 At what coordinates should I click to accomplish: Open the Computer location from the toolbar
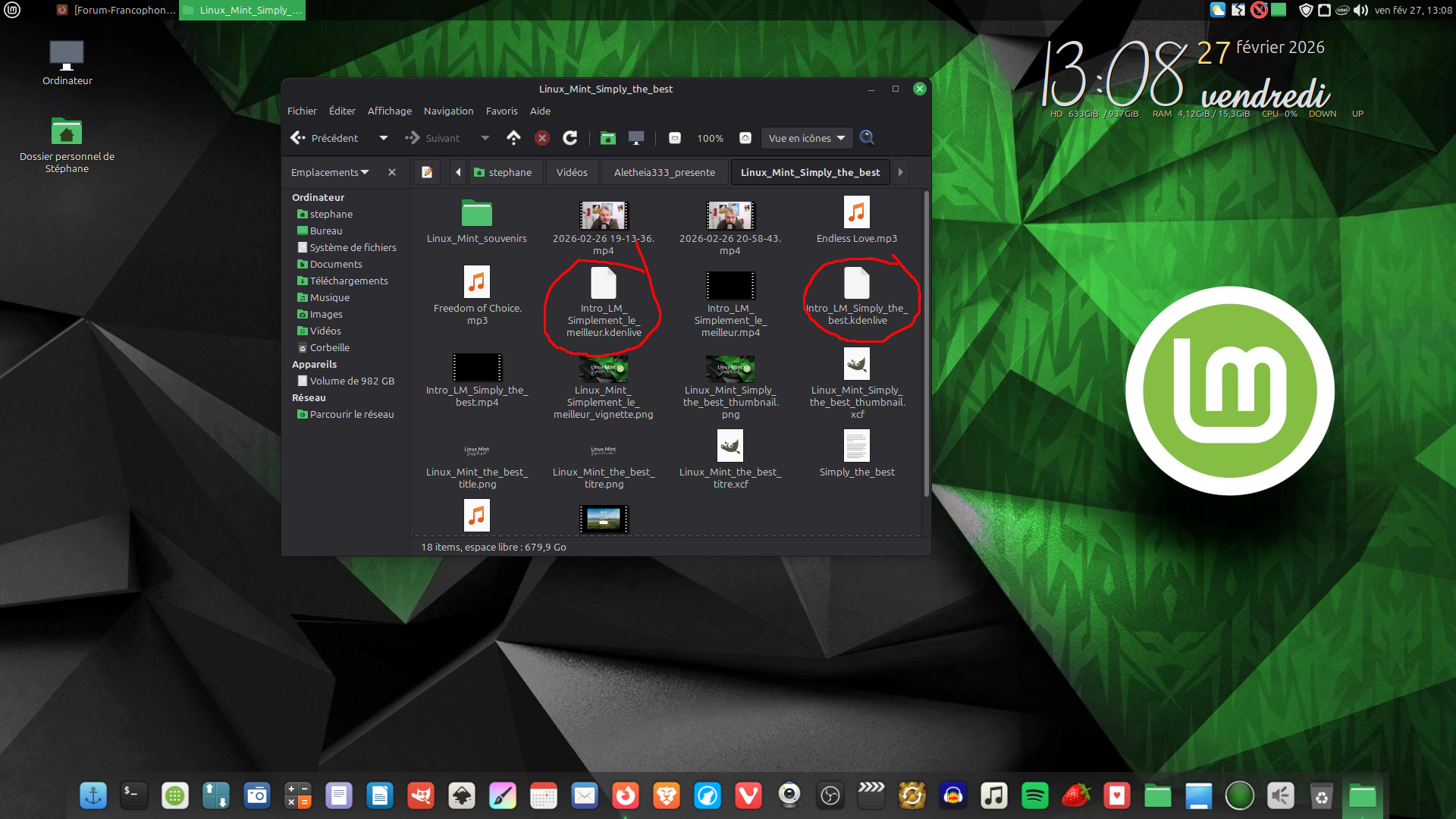[636, 138]
